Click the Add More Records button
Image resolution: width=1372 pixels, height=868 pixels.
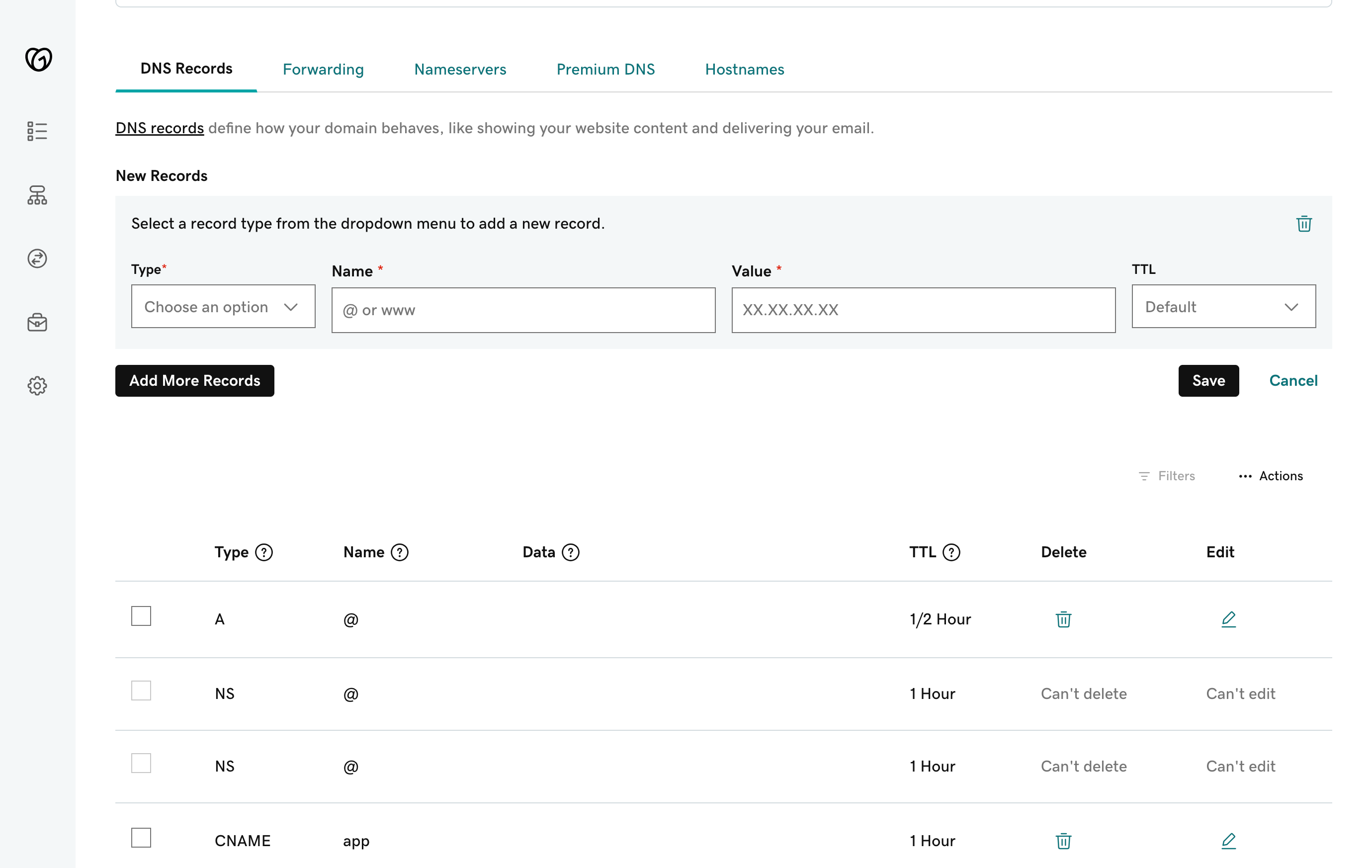coord(195,381)
